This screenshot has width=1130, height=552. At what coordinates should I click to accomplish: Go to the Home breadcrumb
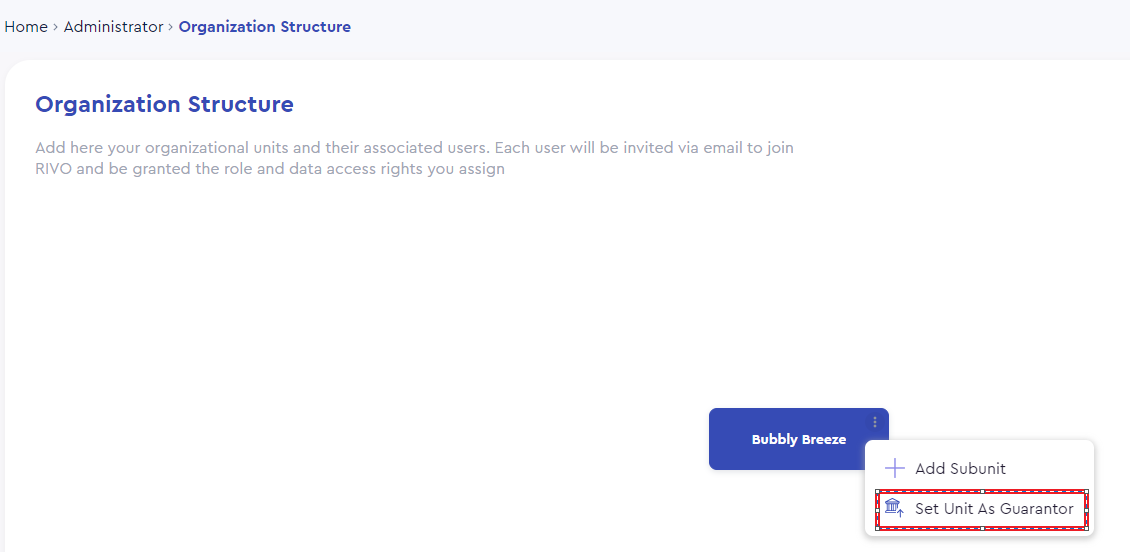point(26,27)
